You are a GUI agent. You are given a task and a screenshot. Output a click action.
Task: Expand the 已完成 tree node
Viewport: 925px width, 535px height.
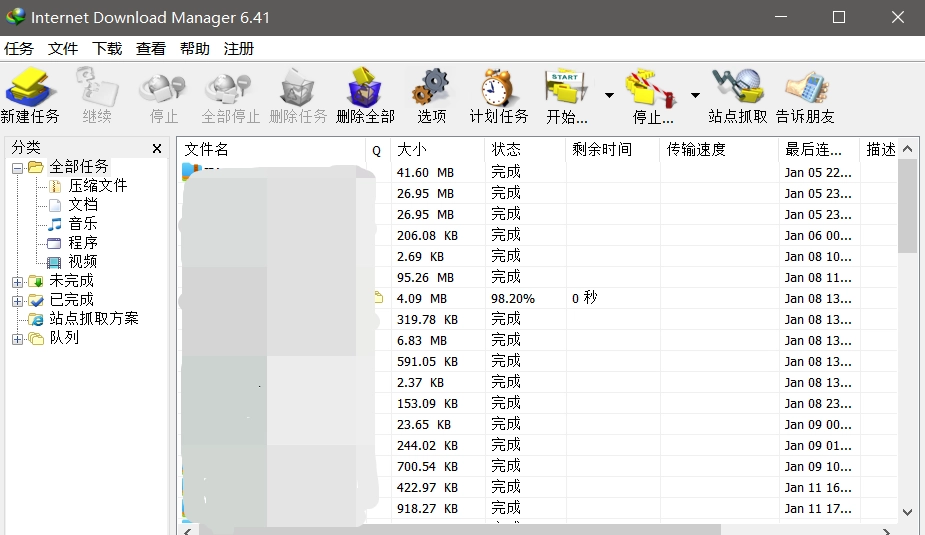pyautogui.click(x=18, y=301)
